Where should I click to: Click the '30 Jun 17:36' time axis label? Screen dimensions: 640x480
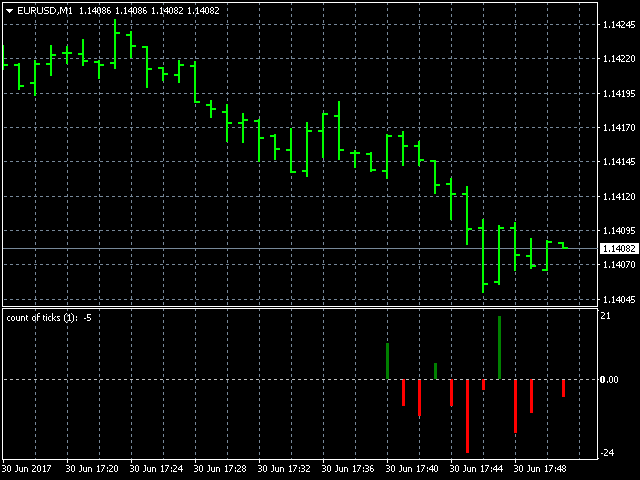pyautogui.click(x=348, y=469)
